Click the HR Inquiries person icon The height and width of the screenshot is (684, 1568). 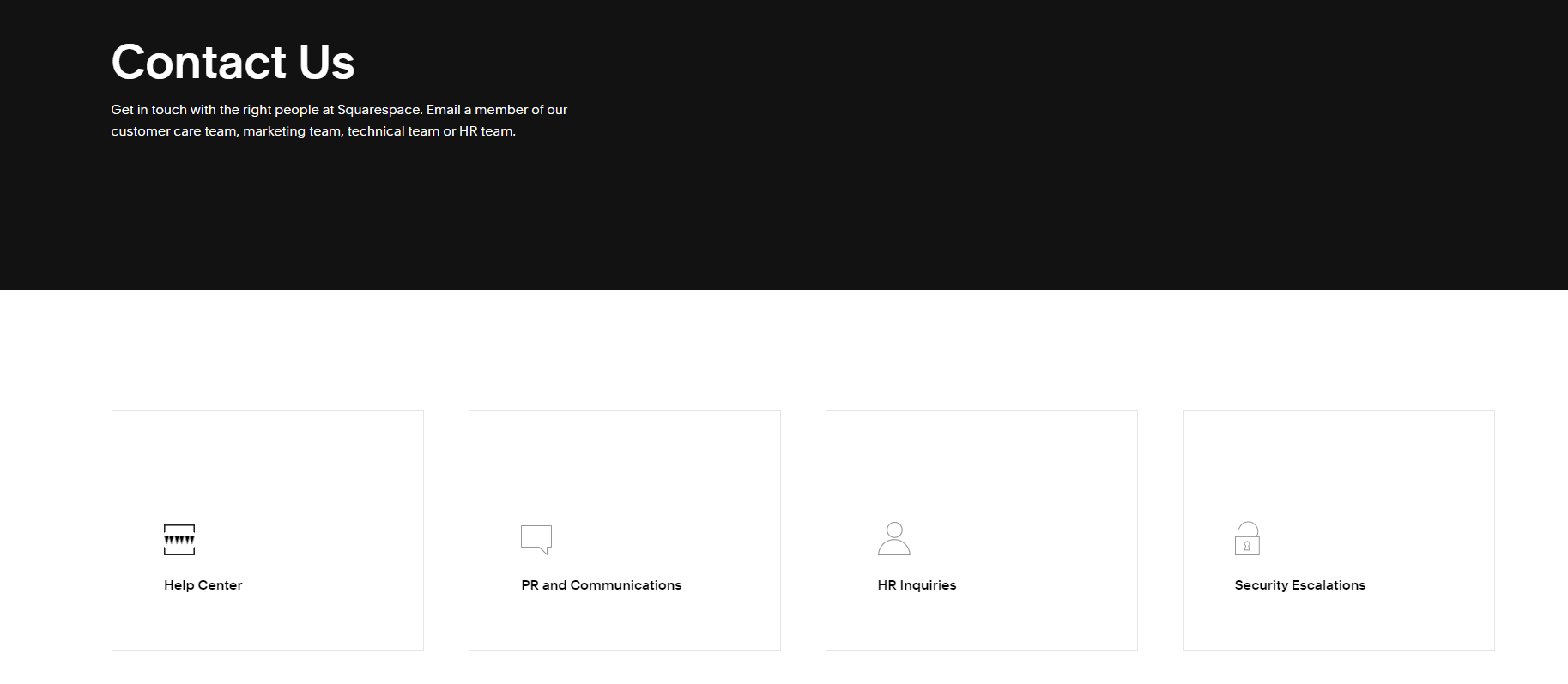tap(893, 539)
